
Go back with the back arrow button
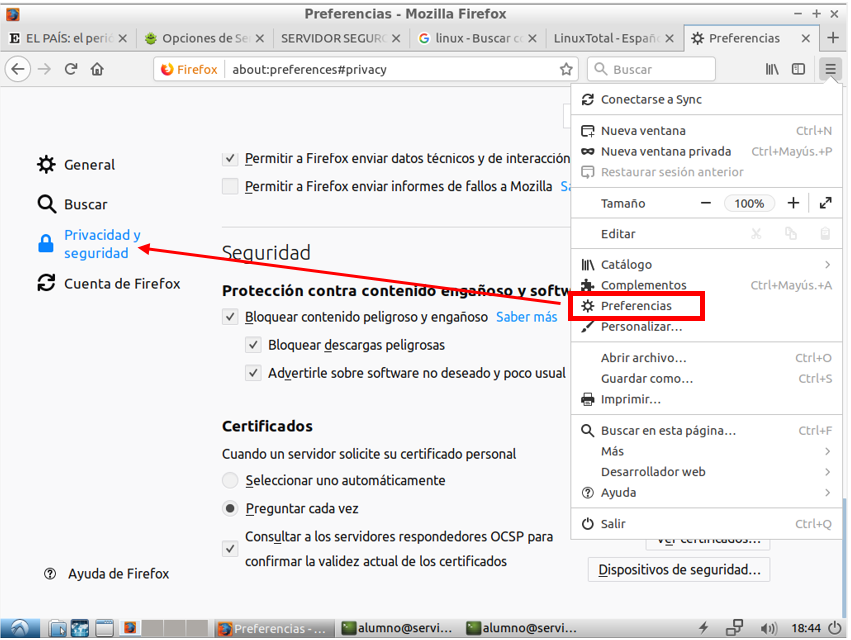[x=18, y=69]
